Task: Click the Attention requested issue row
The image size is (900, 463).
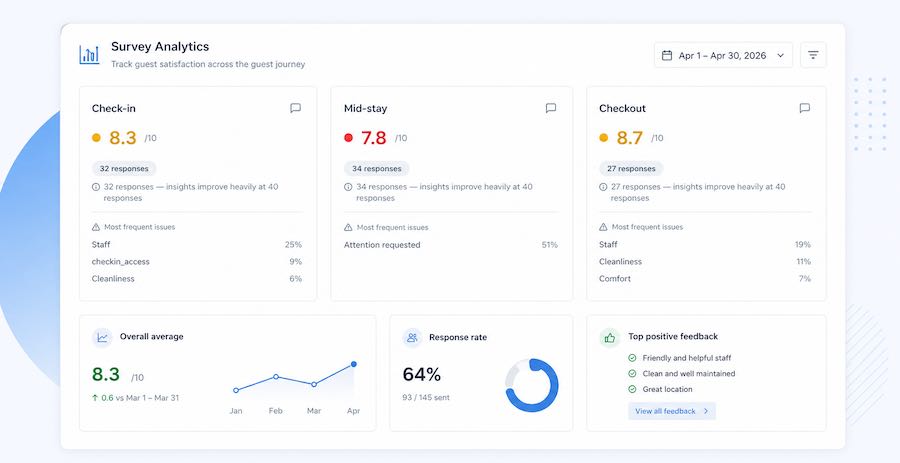Action: pos(451,245)
